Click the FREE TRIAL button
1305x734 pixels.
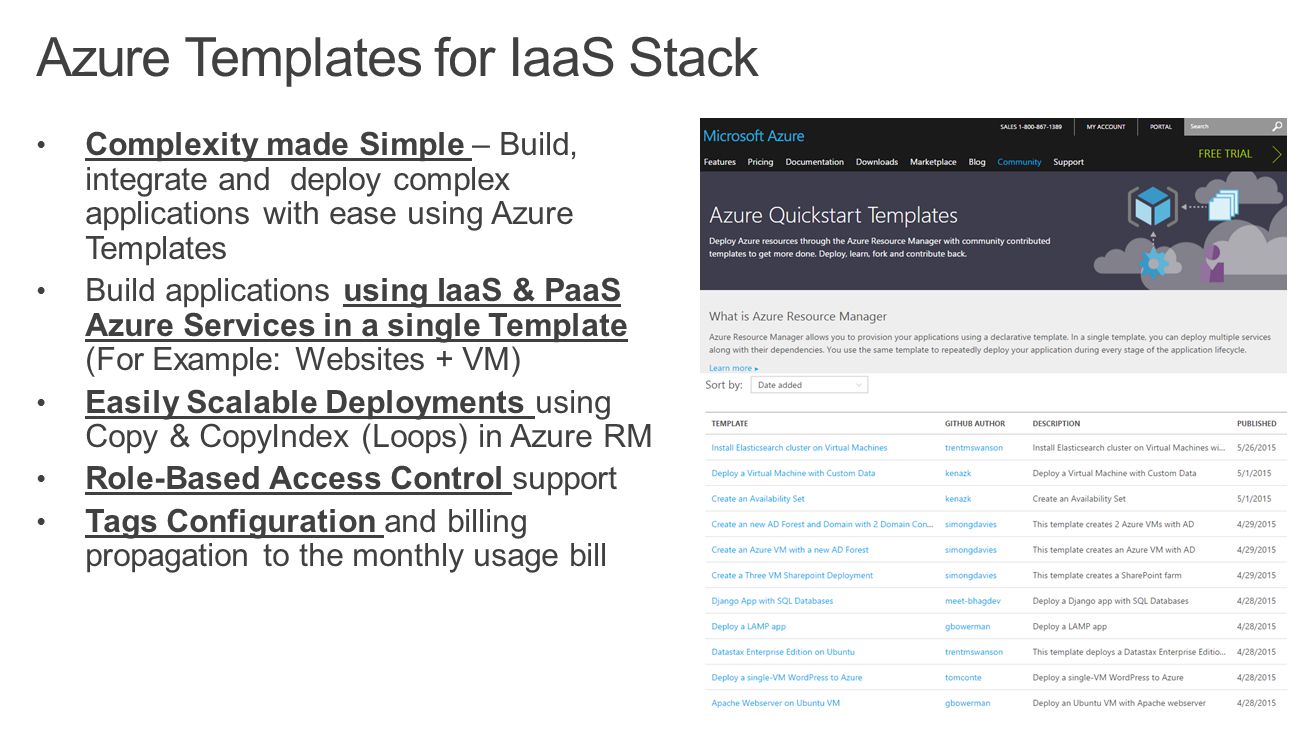tap(1225, 154)
